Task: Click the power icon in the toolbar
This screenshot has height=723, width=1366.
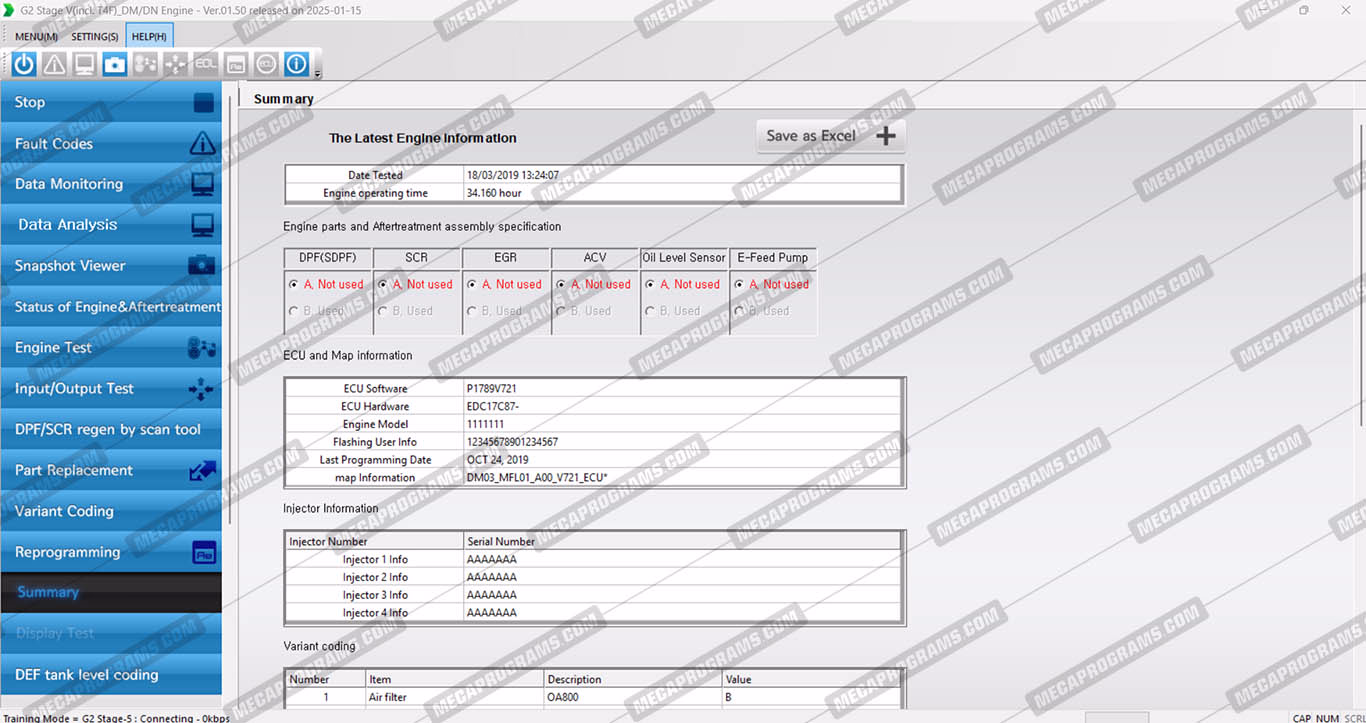Action: pyautogui.click(x=24, y=65)
